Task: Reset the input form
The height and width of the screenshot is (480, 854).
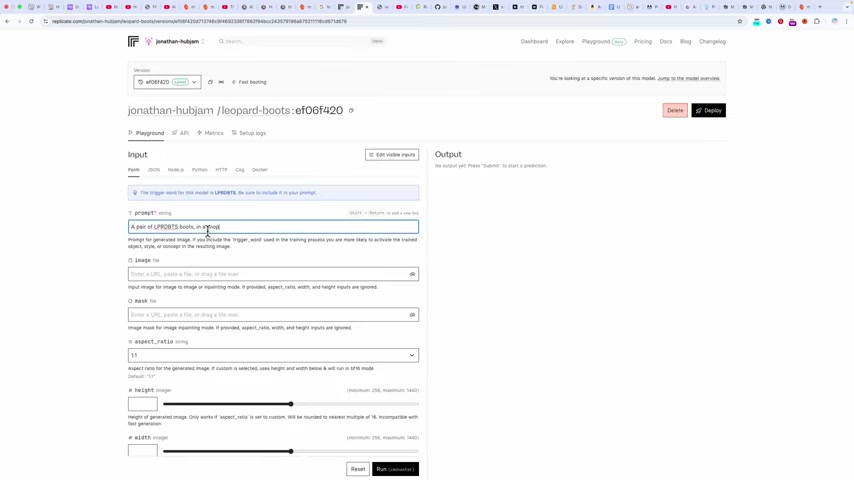Action: [358, 469]
